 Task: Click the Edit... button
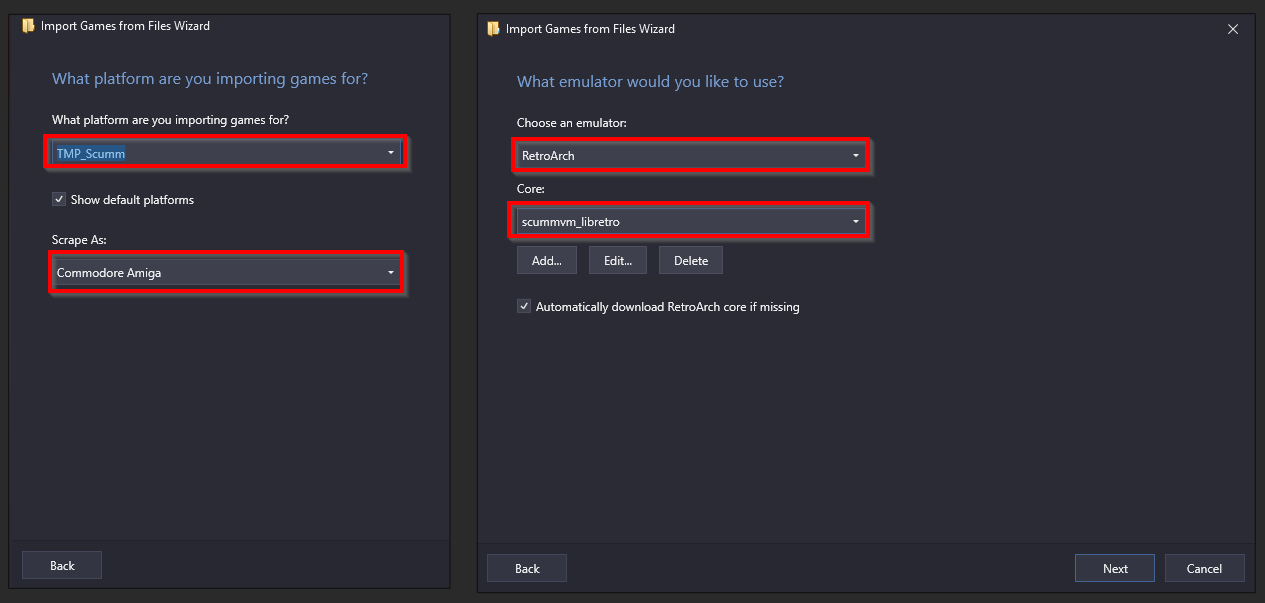tap(618, 260)
